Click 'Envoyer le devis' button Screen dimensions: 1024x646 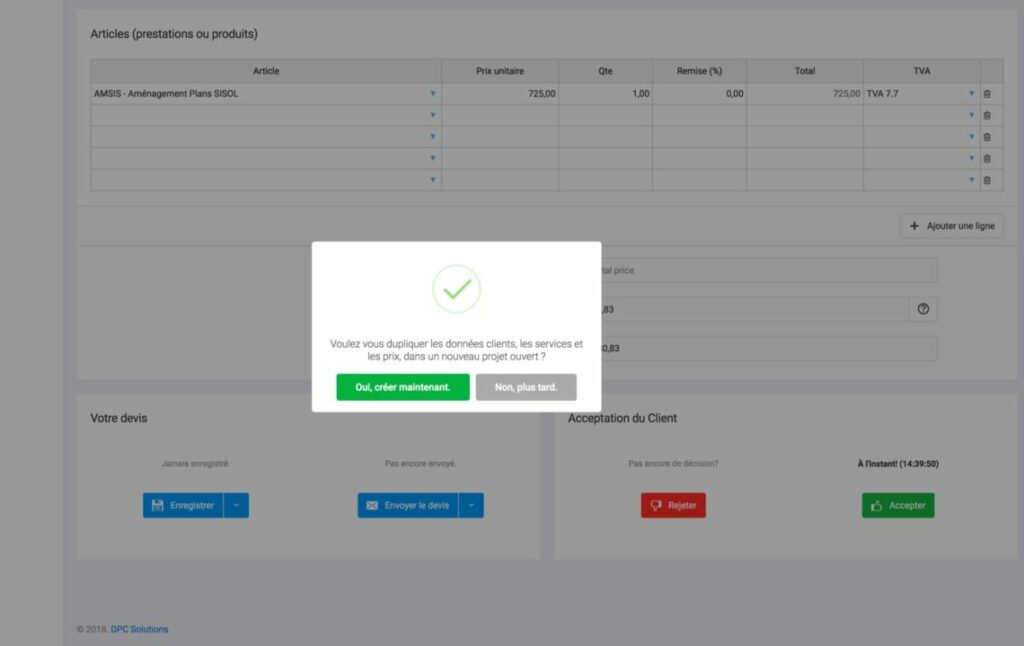coord(408,506)
